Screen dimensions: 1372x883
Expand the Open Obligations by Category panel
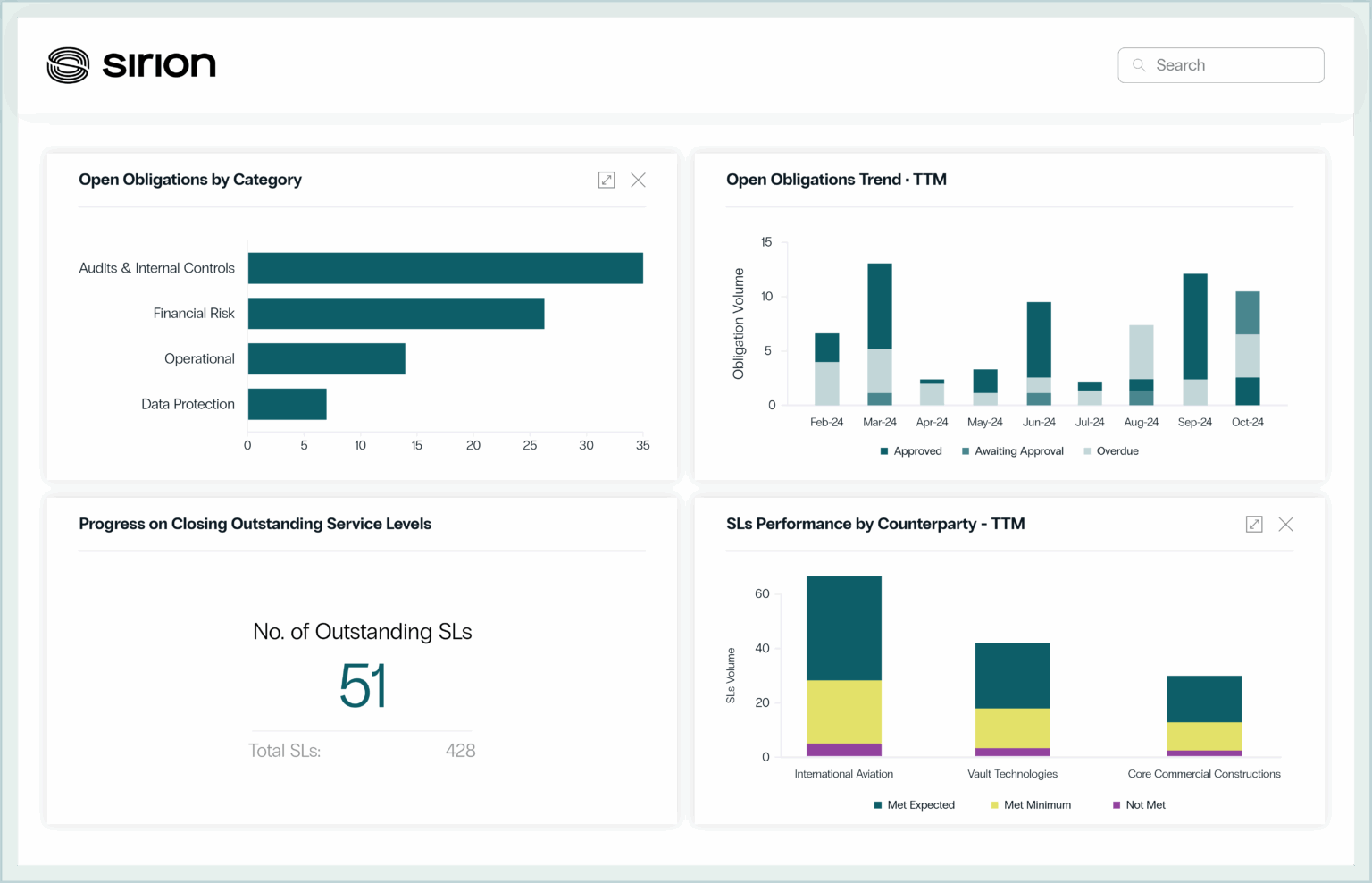coord(607,180)
